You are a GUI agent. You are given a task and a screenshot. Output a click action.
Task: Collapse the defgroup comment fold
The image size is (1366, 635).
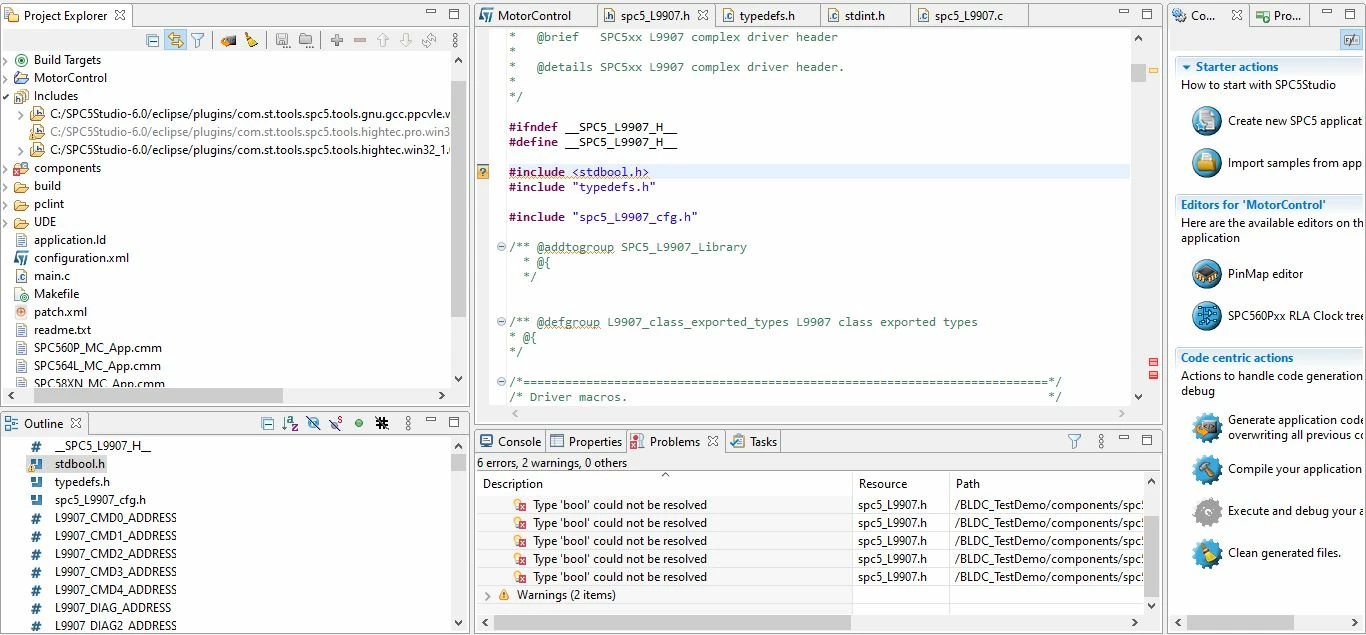tap(501, 322)
